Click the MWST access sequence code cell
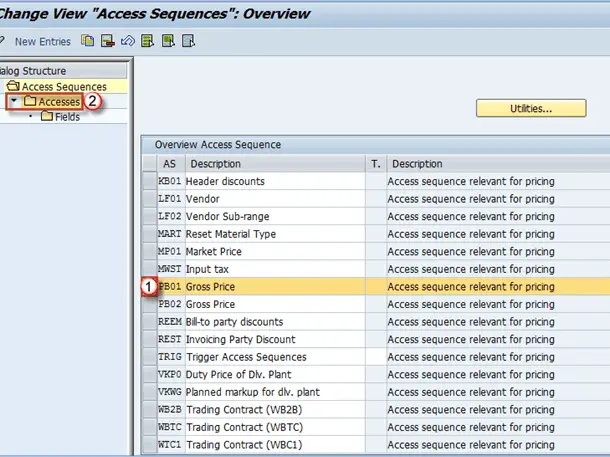The width and height of the screenshot is (610, 457). point(170,269)
